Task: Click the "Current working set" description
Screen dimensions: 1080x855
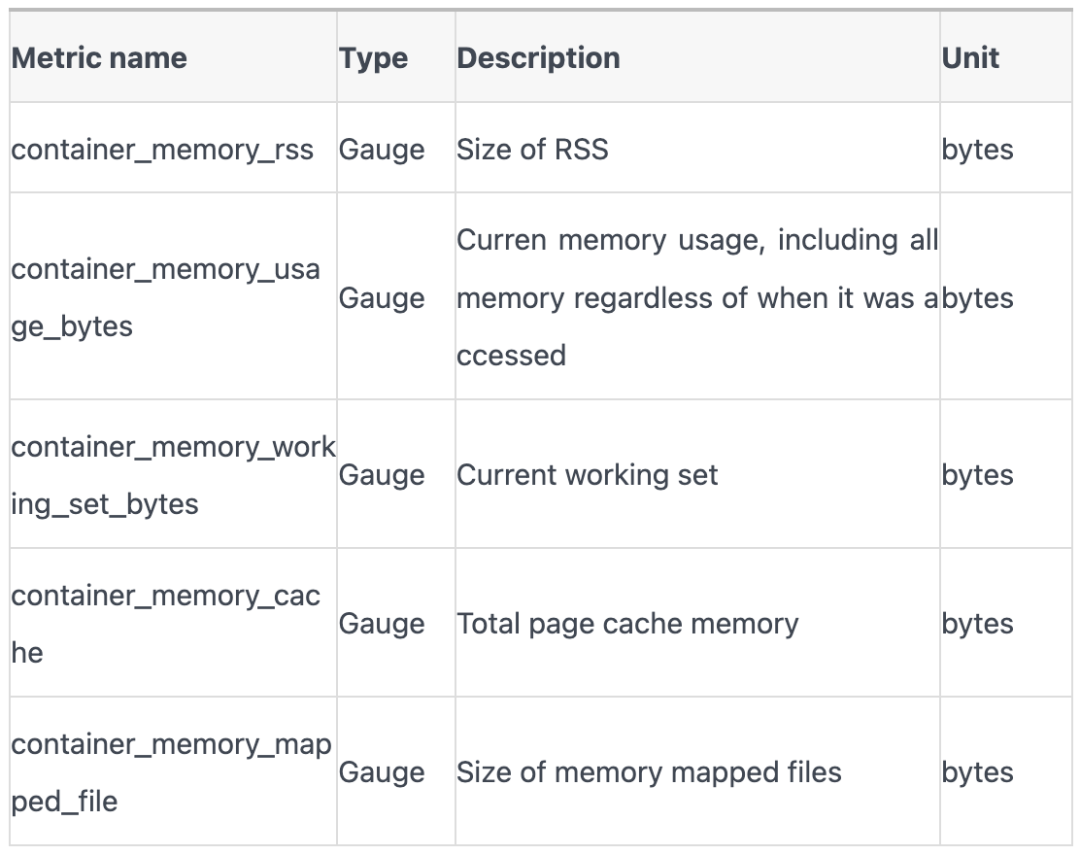Action: [x=587, y=475]
